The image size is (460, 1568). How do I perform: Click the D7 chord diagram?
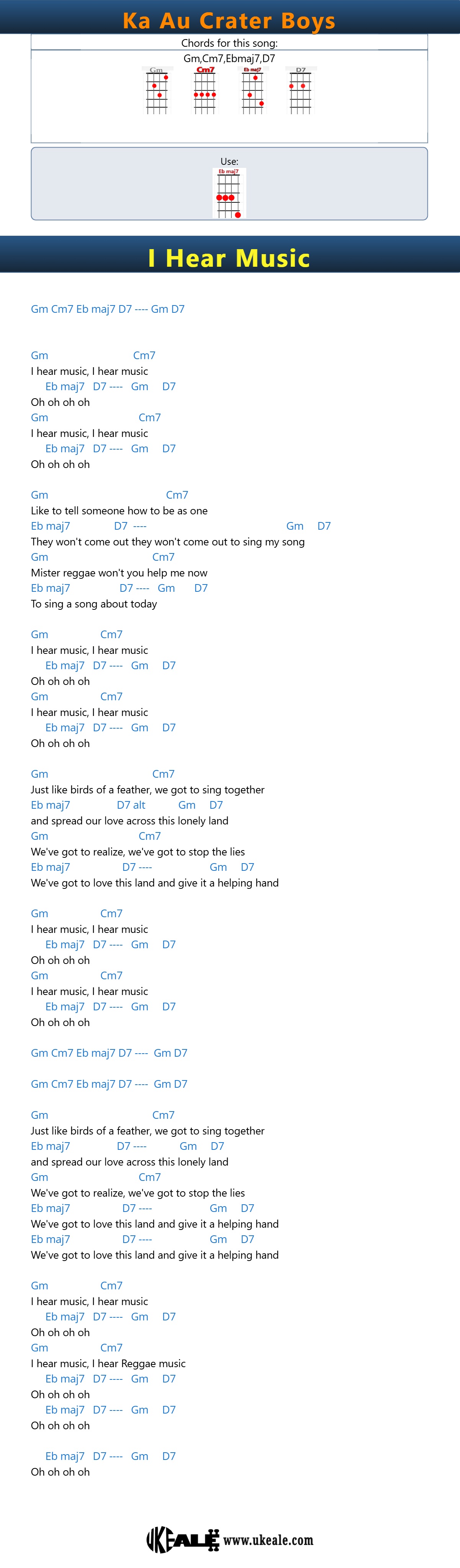(x=301, y=91)
